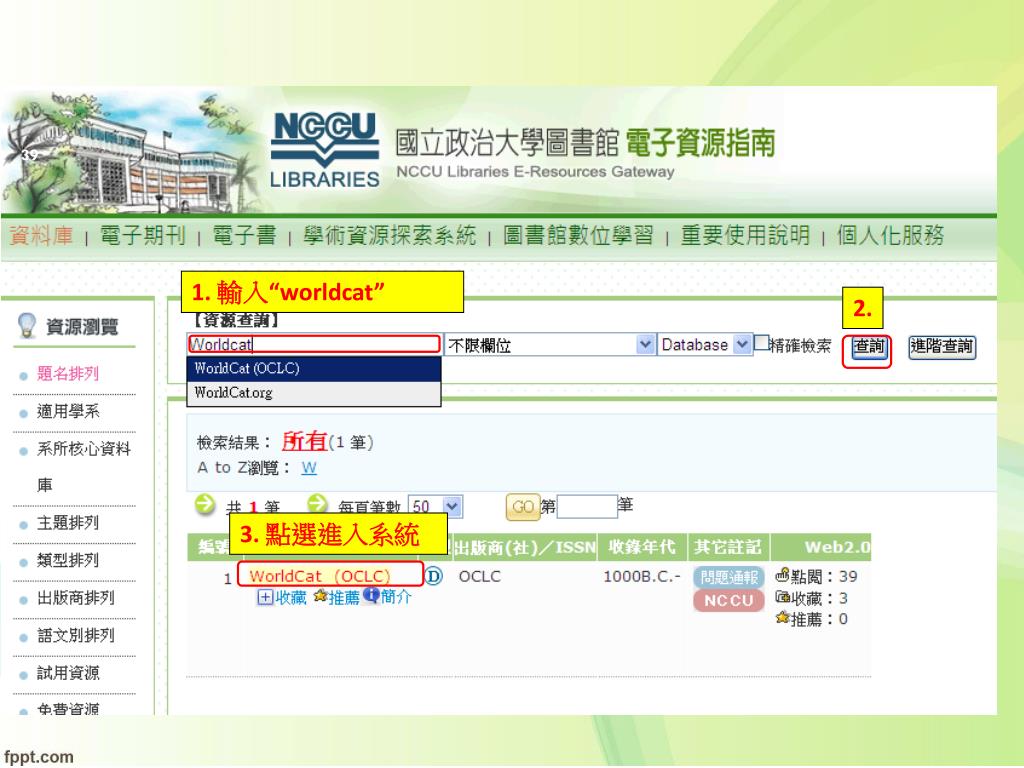Select 語文別排列 in sidebar
The height and width of the screenshot is (768, 1024).
point(76,635)
